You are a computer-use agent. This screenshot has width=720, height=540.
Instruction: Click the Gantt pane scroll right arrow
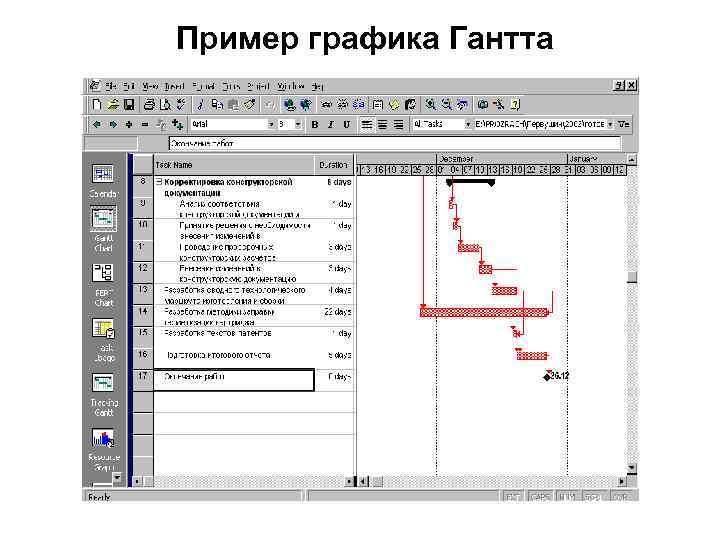coord(622,481)
